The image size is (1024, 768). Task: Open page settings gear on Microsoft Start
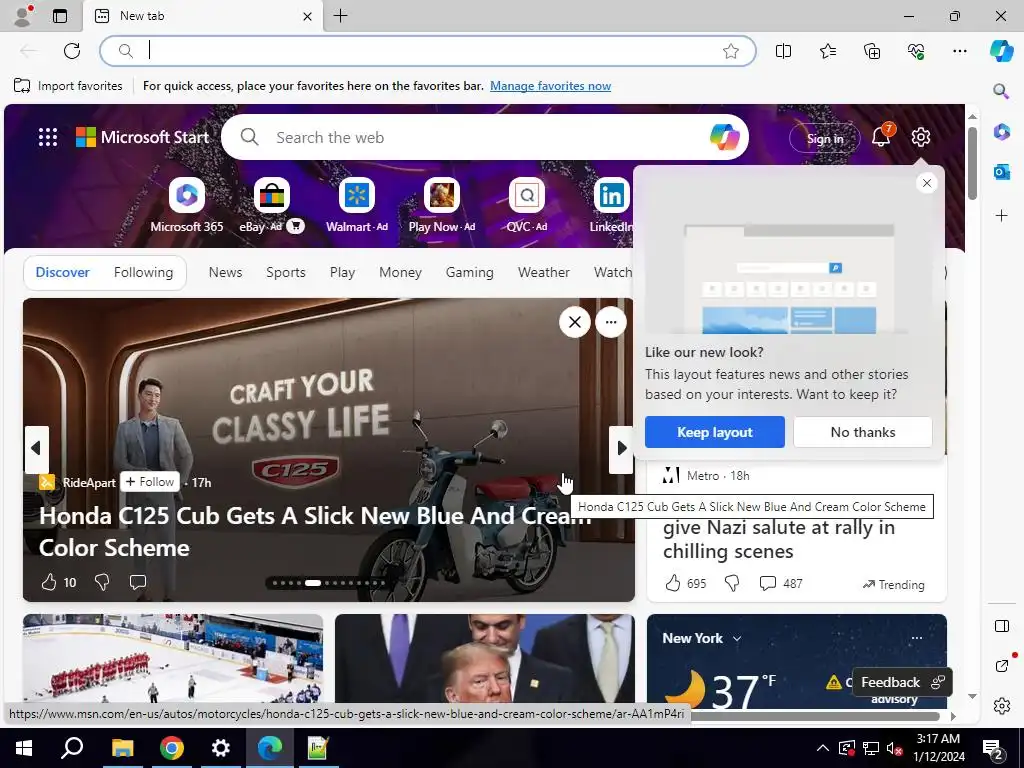921,137
